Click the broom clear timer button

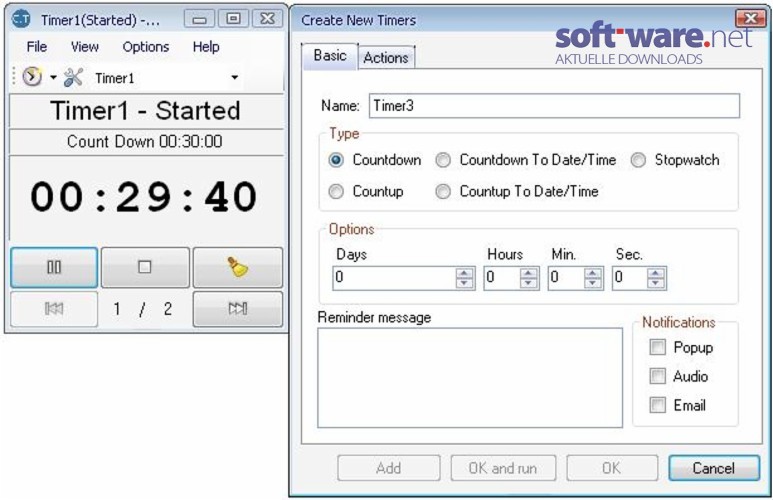pyautogui.click(x=238, y=267)
